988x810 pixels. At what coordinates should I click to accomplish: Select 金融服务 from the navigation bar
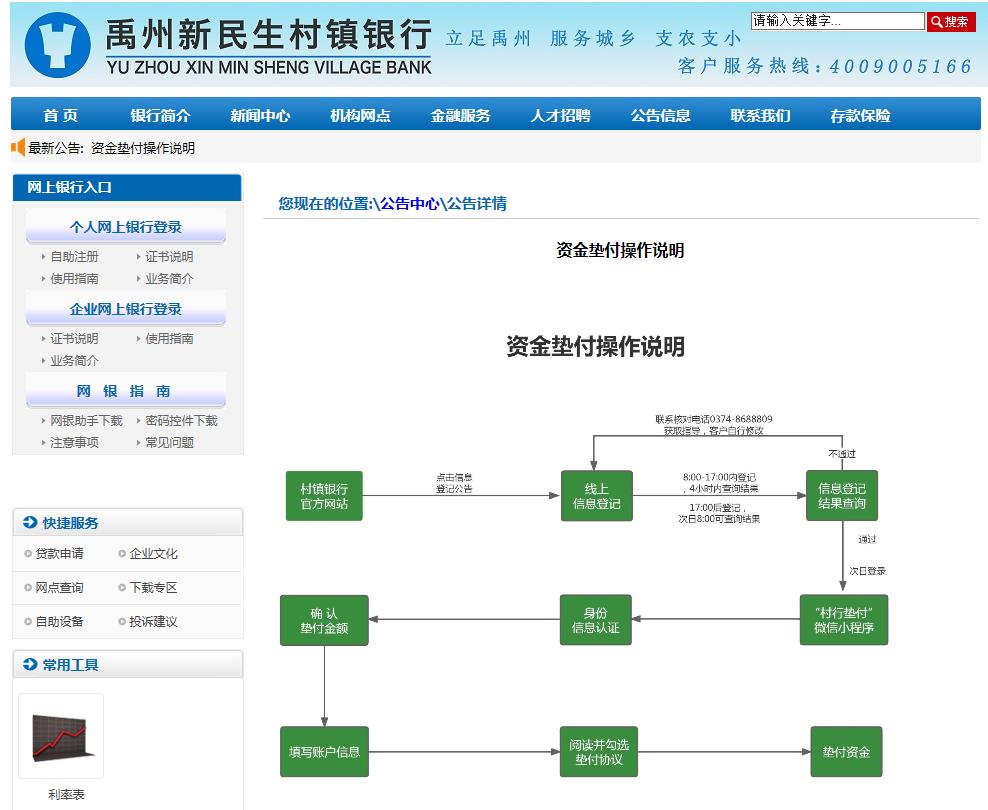point(460,115)
